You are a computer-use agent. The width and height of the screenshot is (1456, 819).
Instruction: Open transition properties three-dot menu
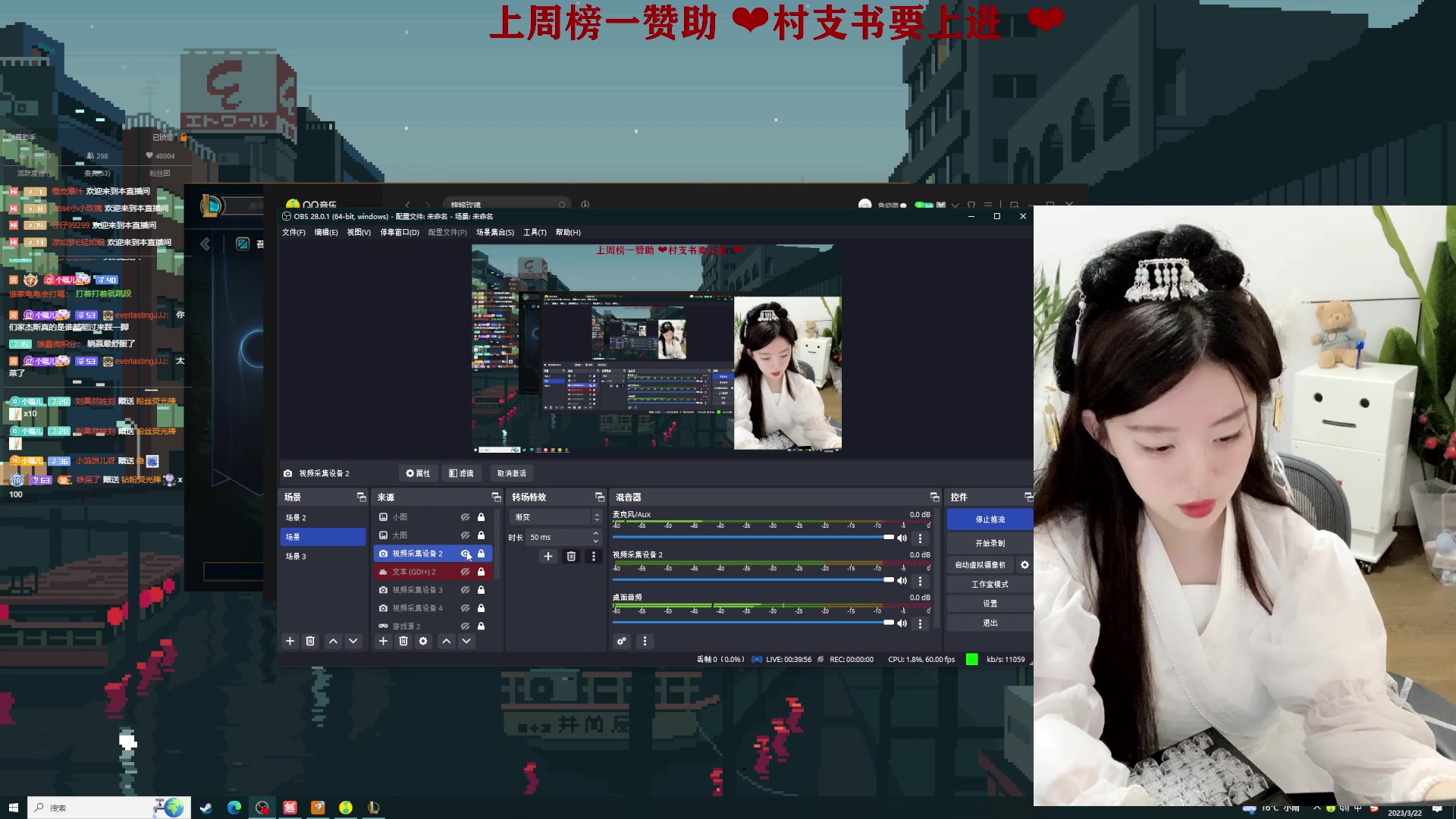pos(594,557)
